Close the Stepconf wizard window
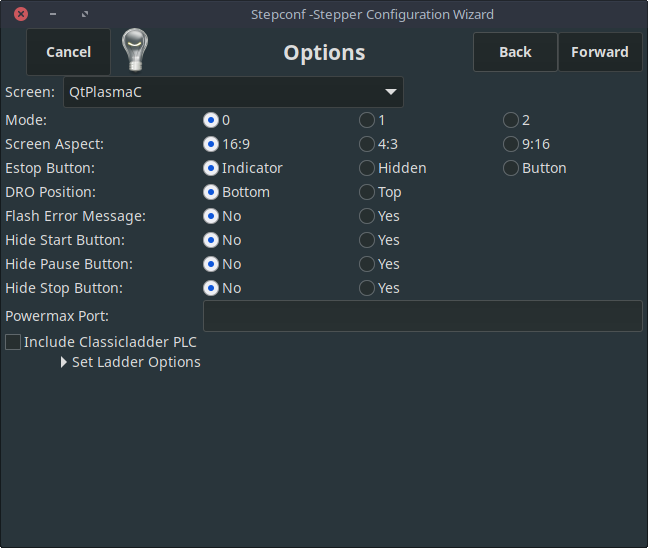This screenshot has width=648, height=548. pyautogui.click(x=20, y=14)
